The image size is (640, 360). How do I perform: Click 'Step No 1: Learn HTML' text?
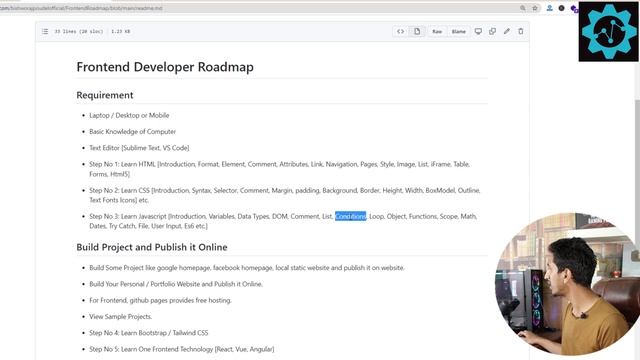click(122, 164)
